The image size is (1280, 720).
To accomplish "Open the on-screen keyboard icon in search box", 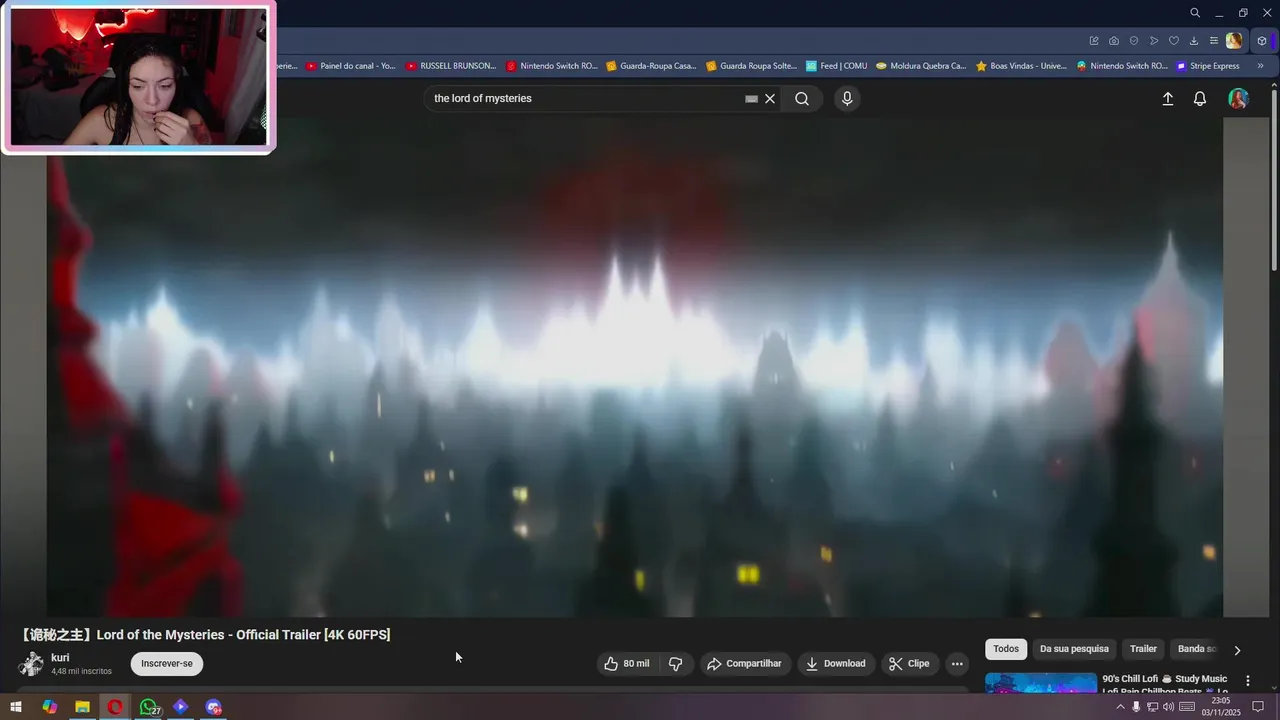I will (751, 99).
